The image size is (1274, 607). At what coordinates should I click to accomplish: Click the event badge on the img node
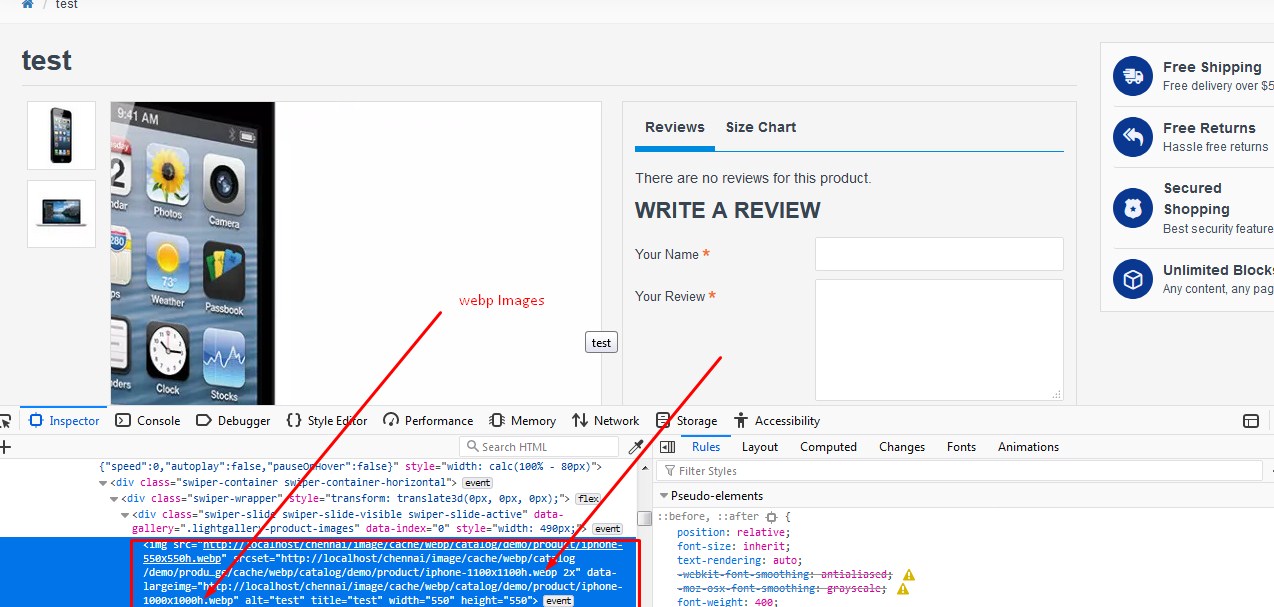[x=558, y=601]
